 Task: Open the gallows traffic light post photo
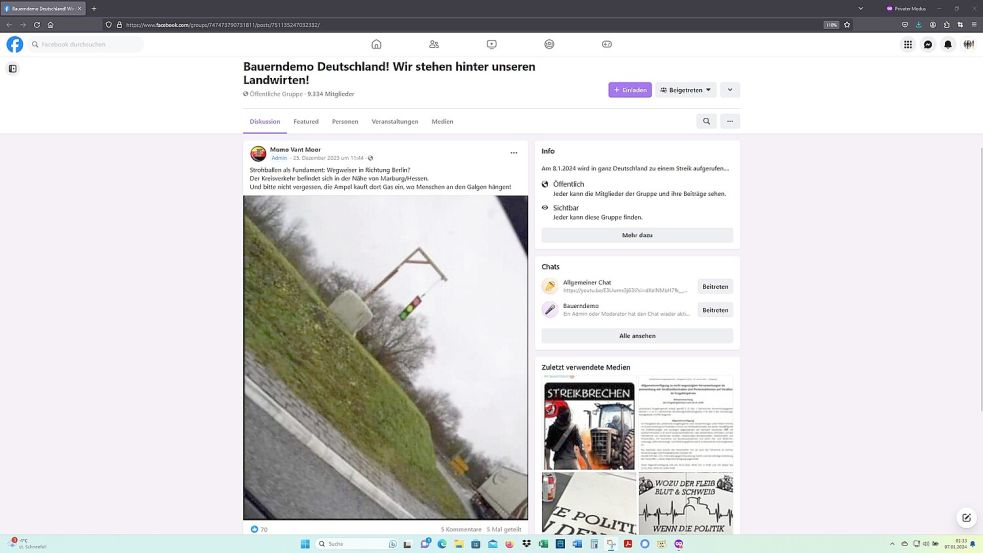click(x=386, y=357)
